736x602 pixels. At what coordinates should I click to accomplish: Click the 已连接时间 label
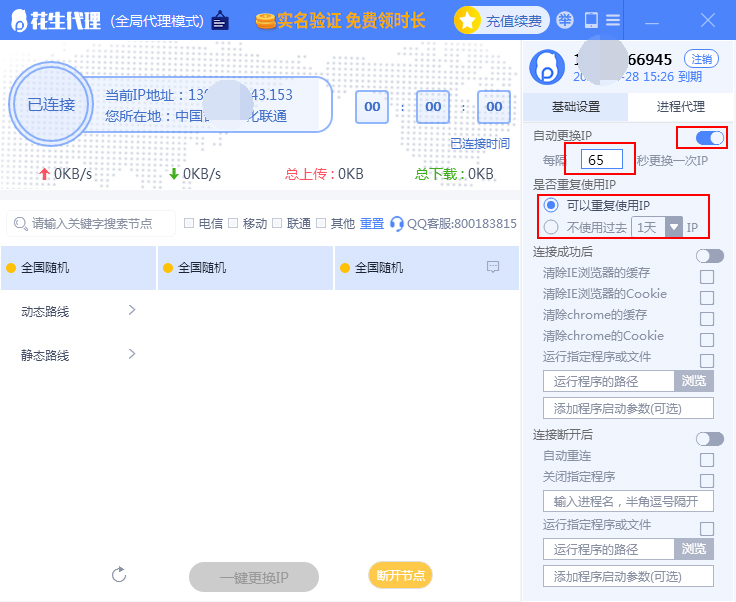click(480, 143)
